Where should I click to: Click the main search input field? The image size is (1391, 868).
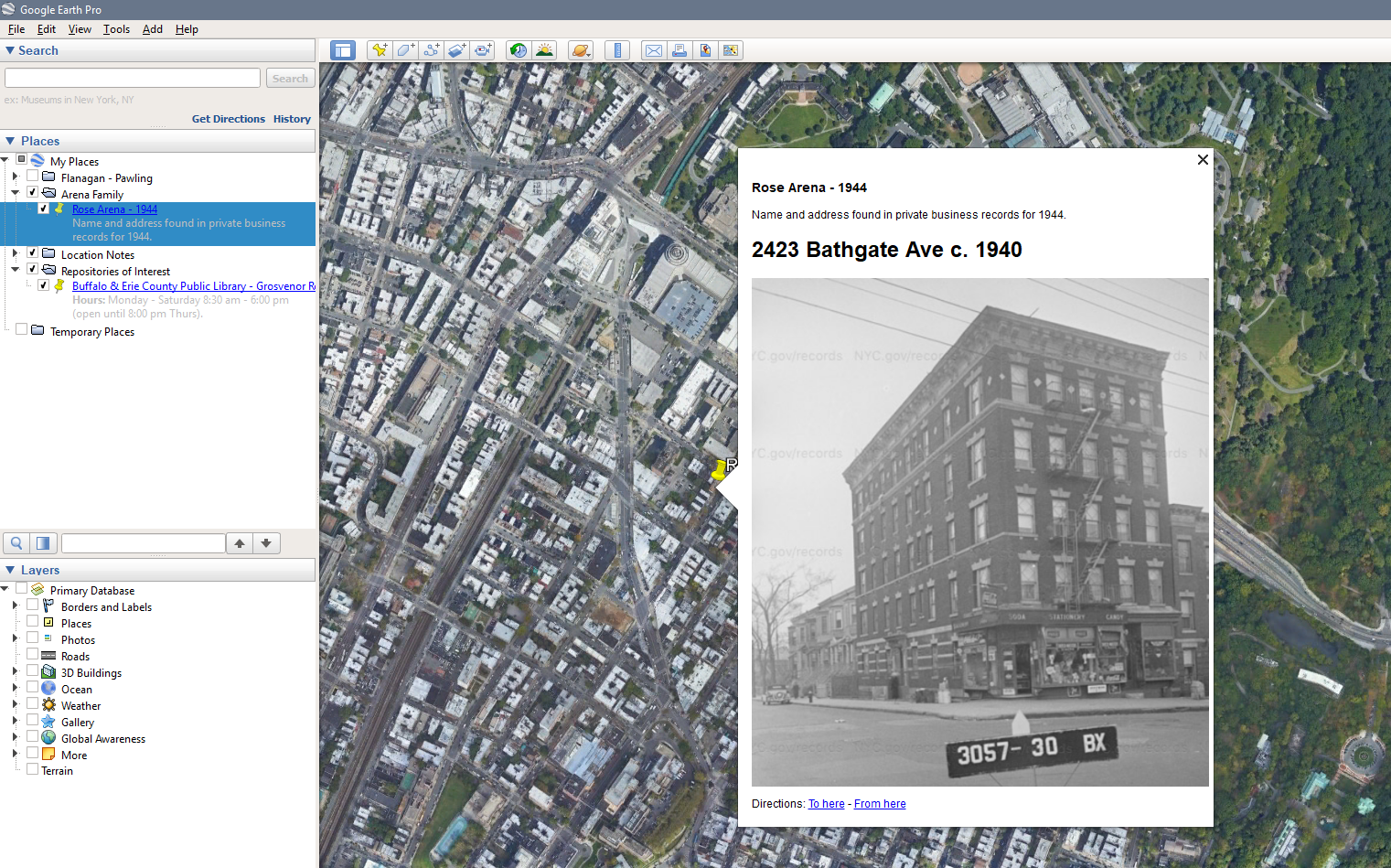133,79
